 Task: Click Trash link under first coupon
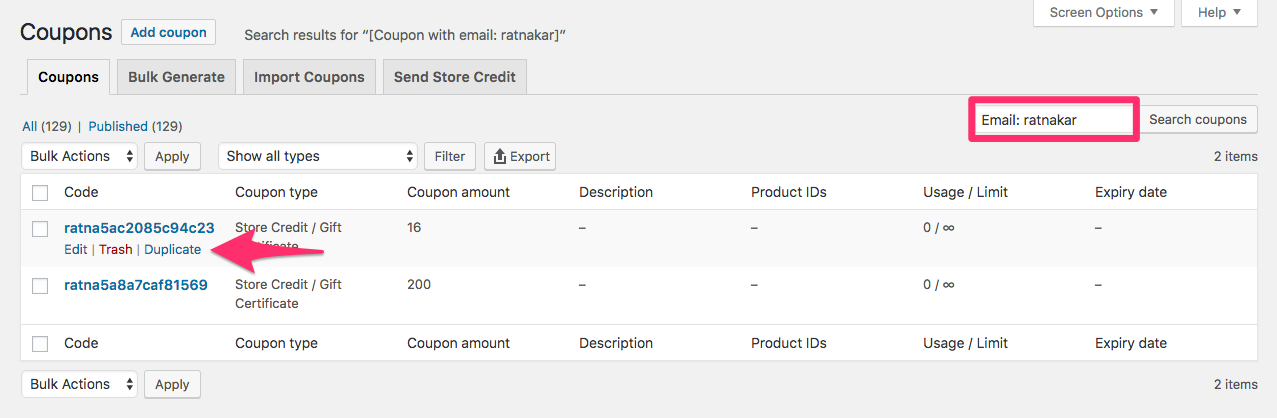pos(115,249)
